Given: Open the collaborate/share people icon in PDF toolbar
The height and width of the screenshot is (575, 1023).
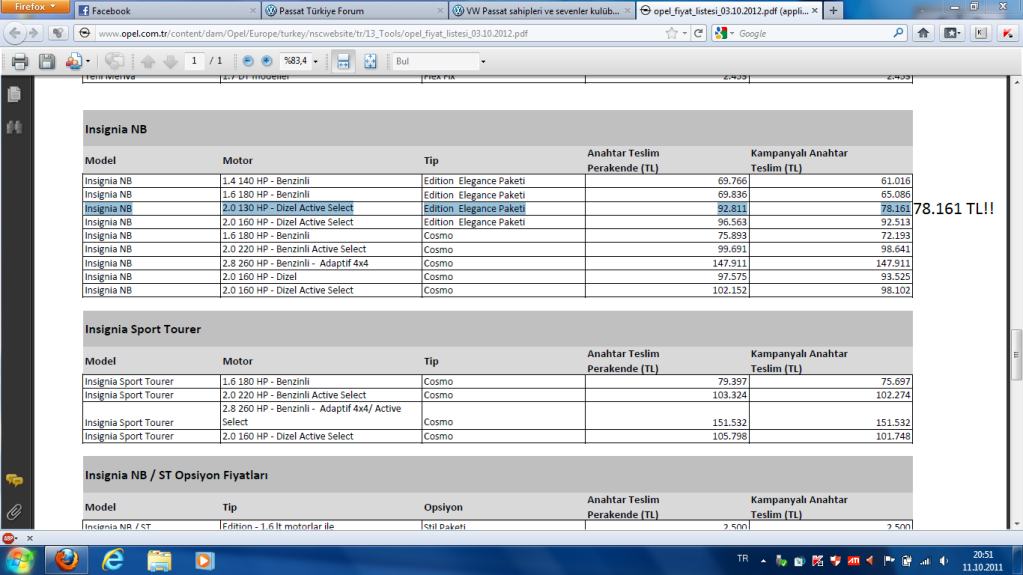Looking at the screenshot, I should click(x=73, y=61).
